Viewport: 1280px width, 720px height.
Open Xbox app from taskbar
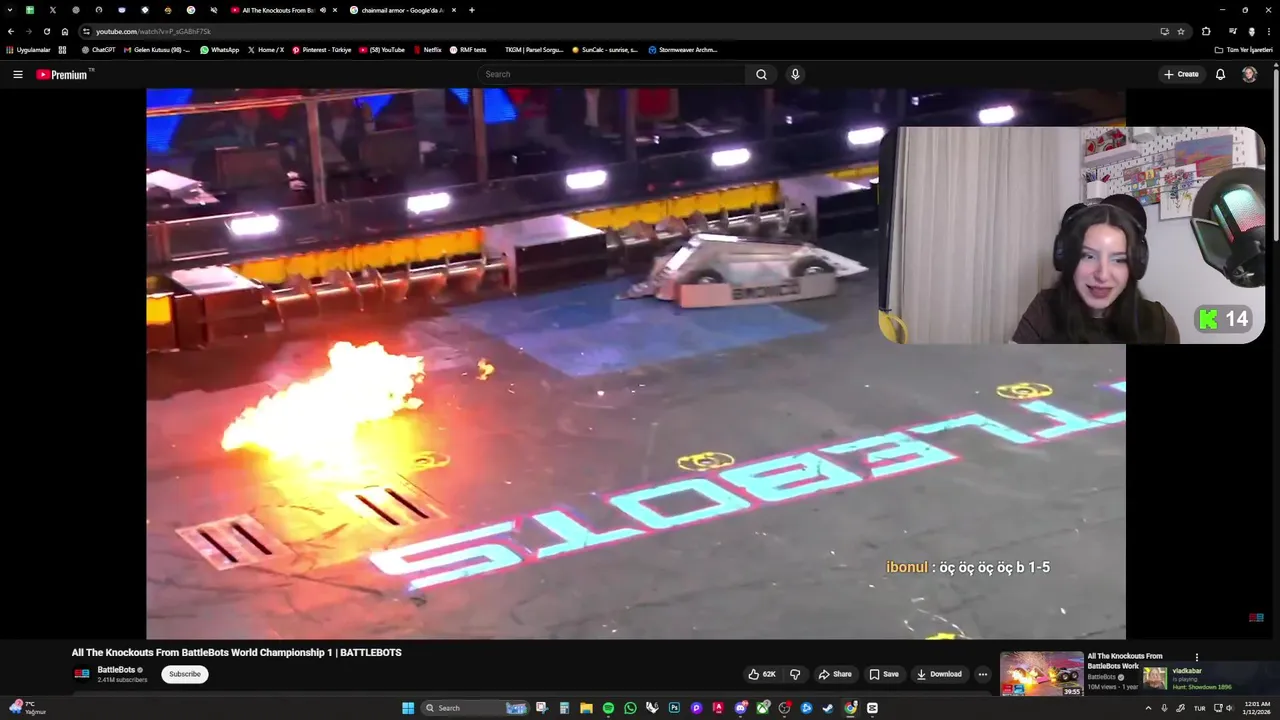tap(762, 708)
